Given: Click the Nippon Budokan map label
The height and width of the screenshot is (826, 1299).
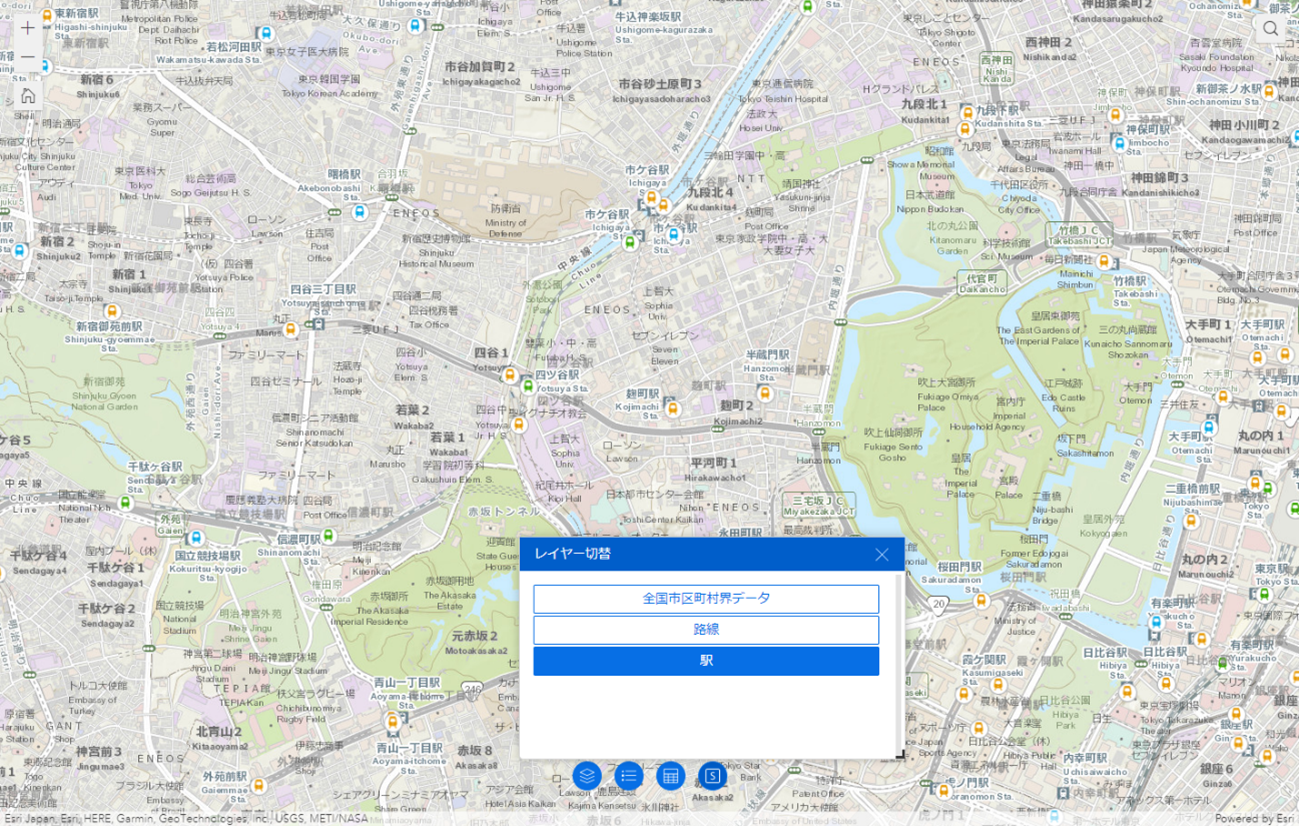Looking at the screenshot, I should coord(929,209).
